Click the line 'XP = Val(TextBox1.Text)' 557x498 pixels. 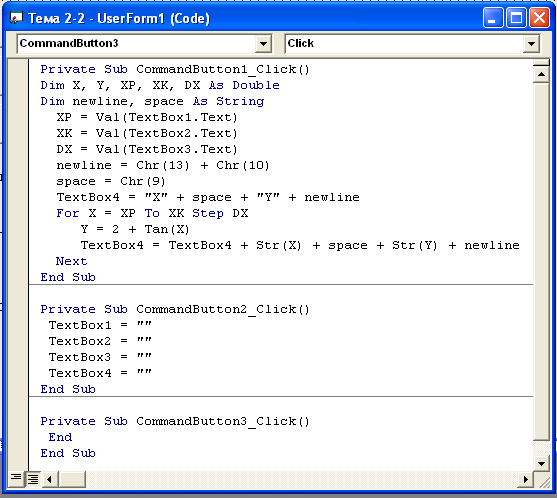click(147, 117)
